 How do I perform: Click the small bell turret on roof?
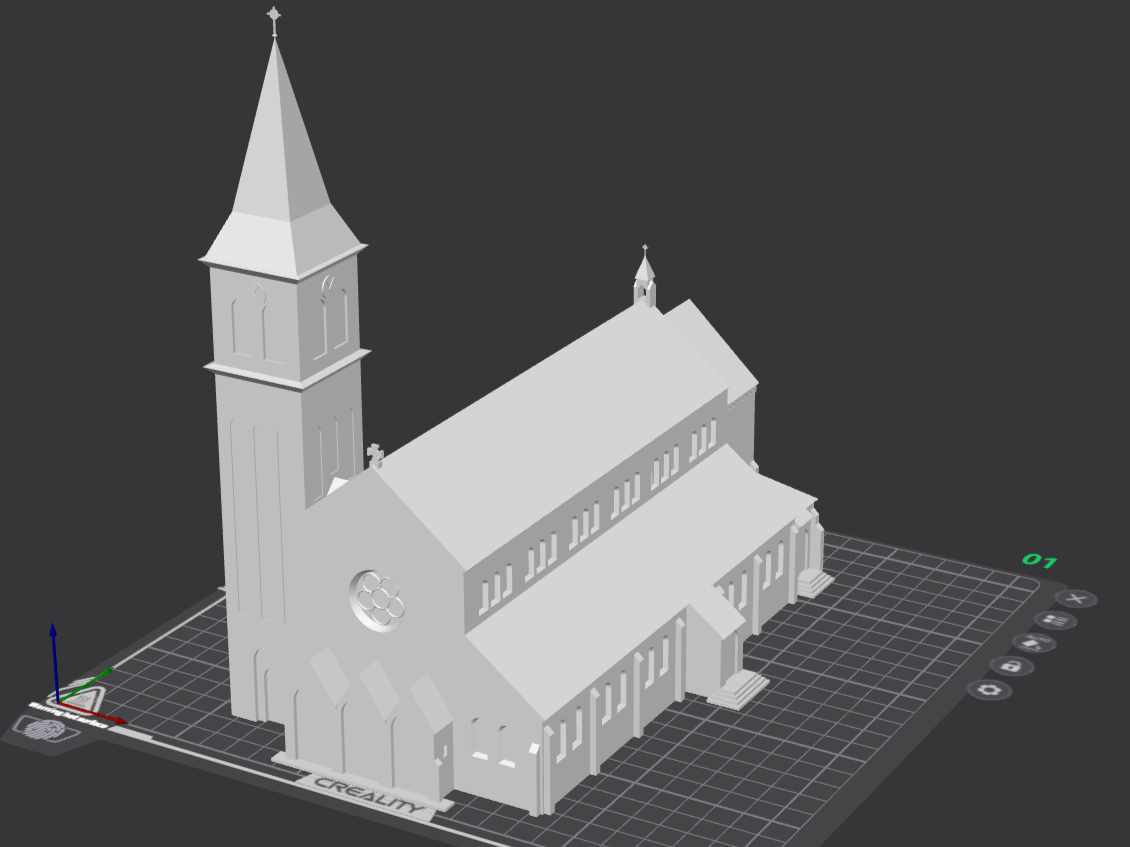click(x=645, y=278)
